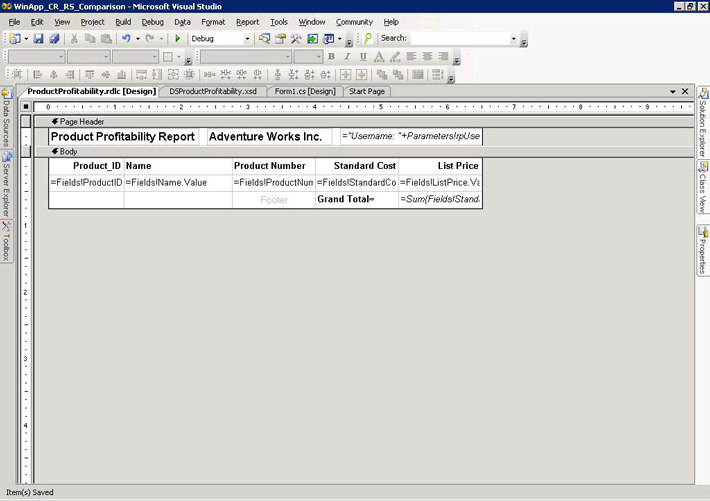Expand the Search box dropdown arrow
The height and width of the screenshot is (501, 710).
click(x=513, y=39)
